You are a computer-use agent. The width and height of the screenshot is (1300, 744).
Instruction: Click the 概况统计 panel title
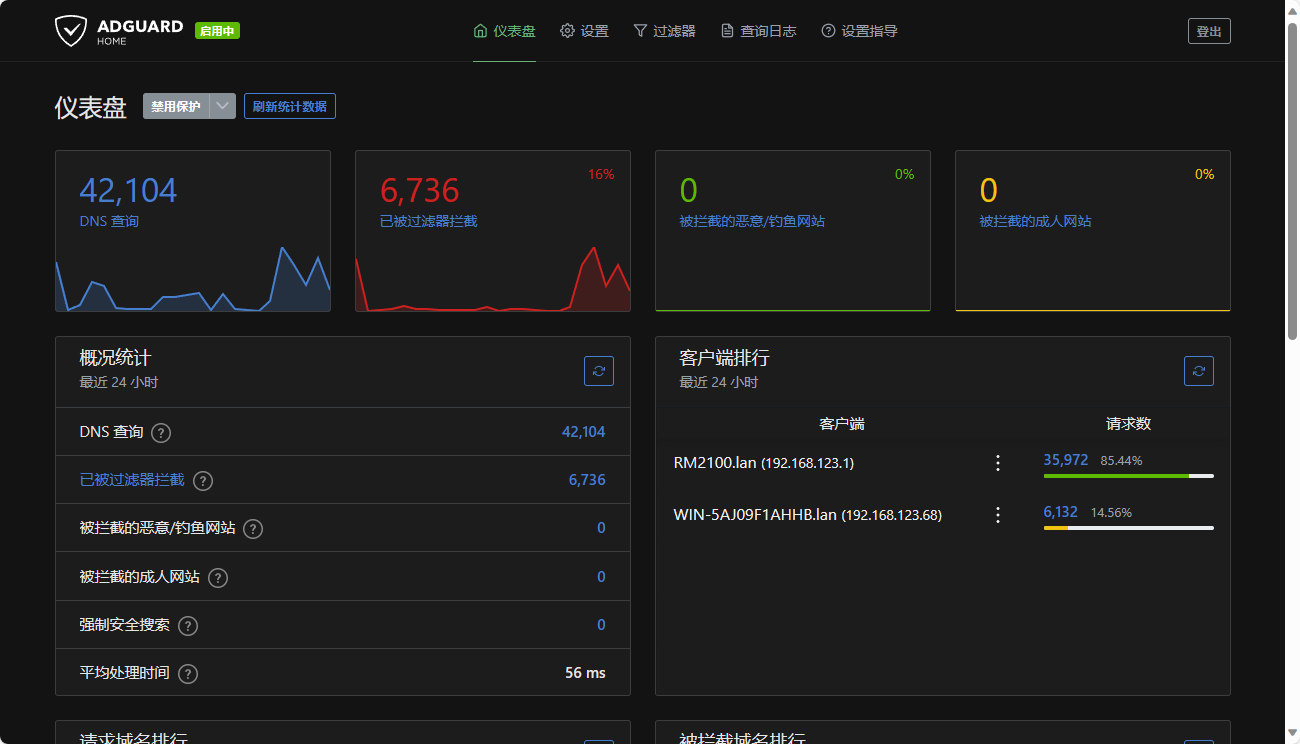tap(116, 357)
